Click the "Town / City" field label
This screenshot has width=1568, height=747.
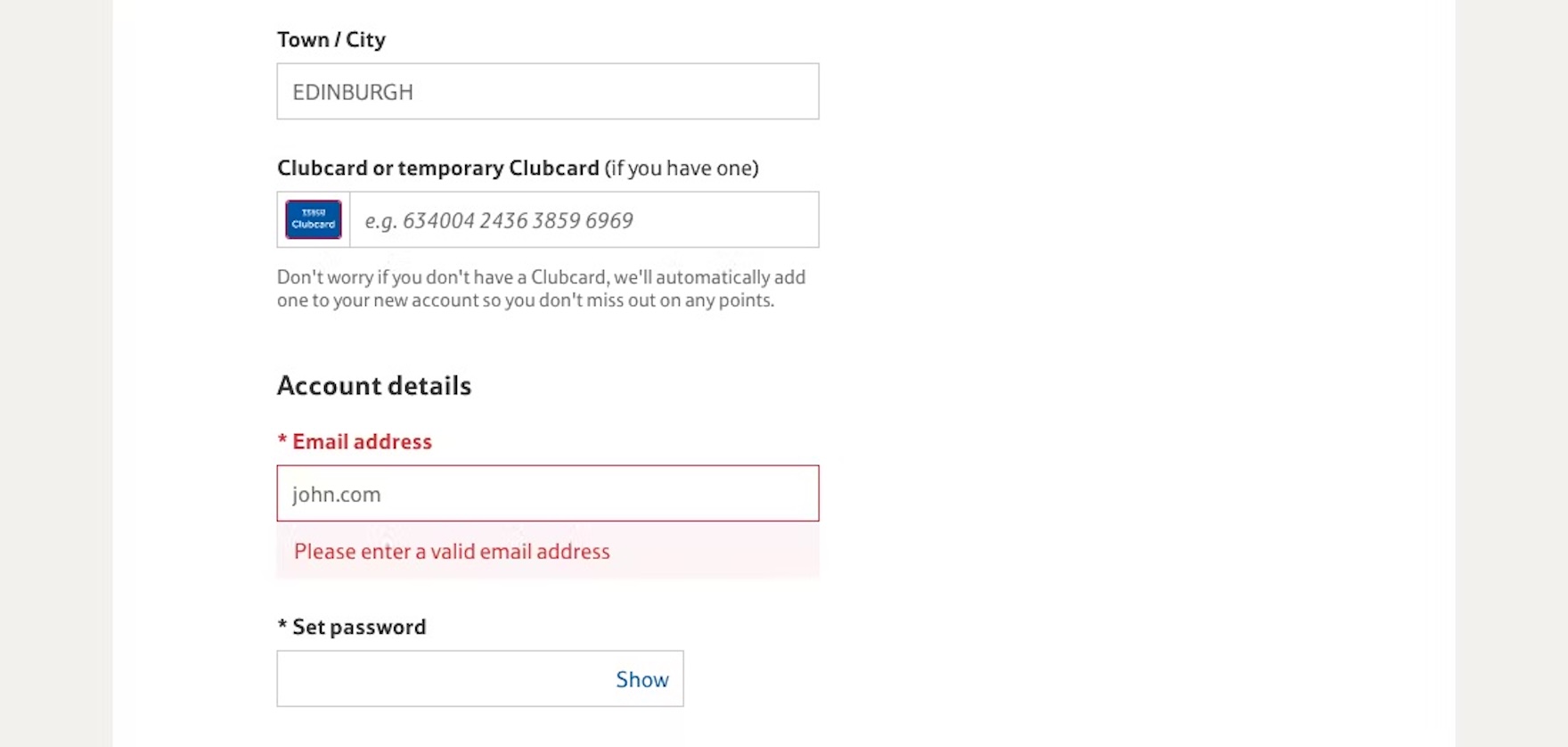331,40
